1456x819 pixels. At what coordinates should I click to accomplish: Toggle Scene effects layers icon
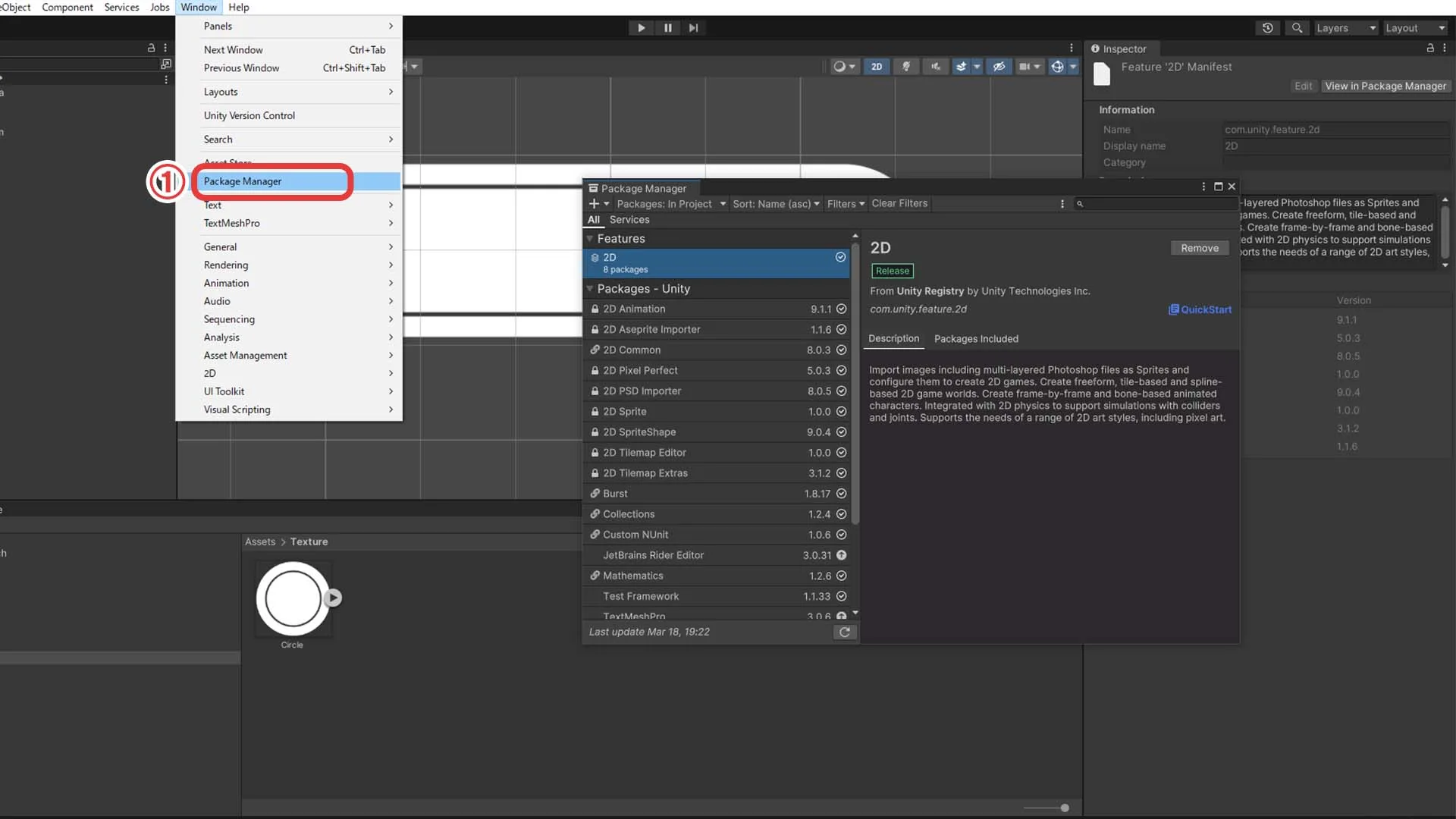point(961,67)
